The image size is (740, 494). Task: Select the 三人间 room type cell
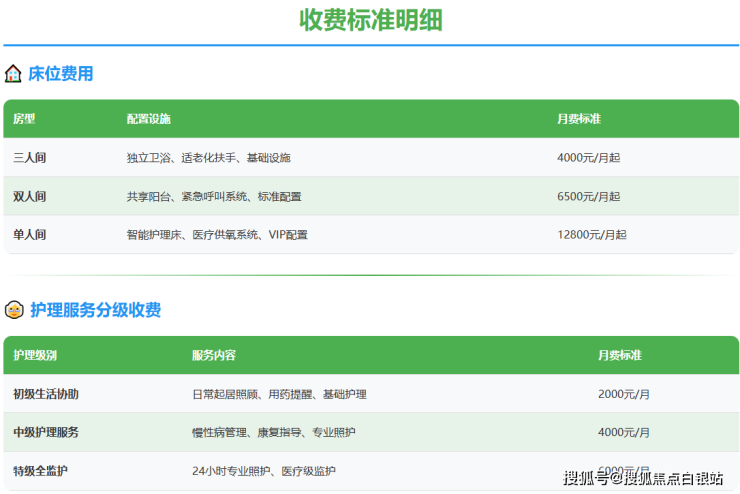click(29, 158)
